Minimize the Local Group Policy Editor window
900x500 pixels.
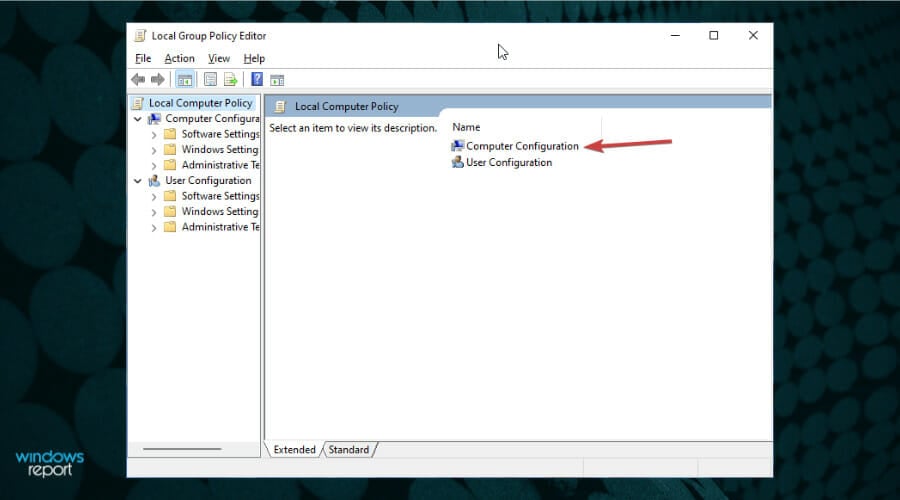click(676, 36)
